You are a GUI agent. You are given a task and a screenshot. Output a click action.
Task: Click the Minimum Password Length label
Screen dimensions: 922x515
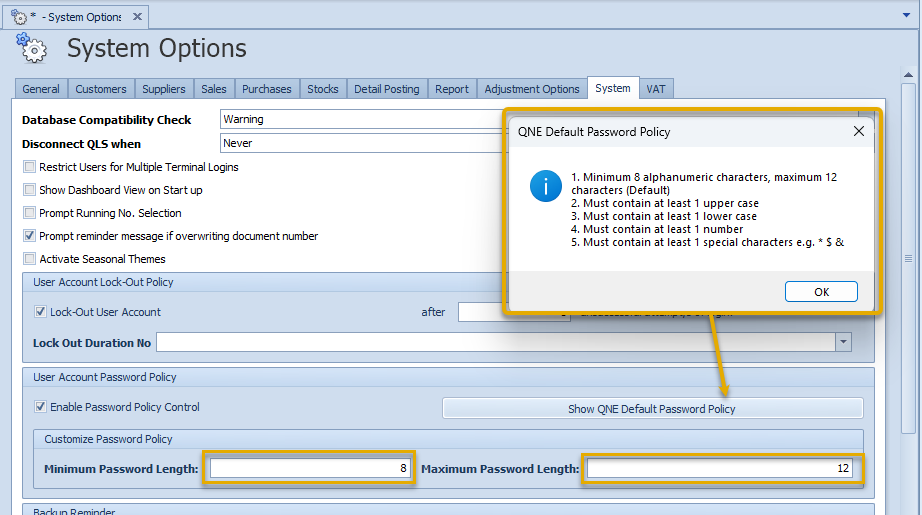tap(121, 469)
